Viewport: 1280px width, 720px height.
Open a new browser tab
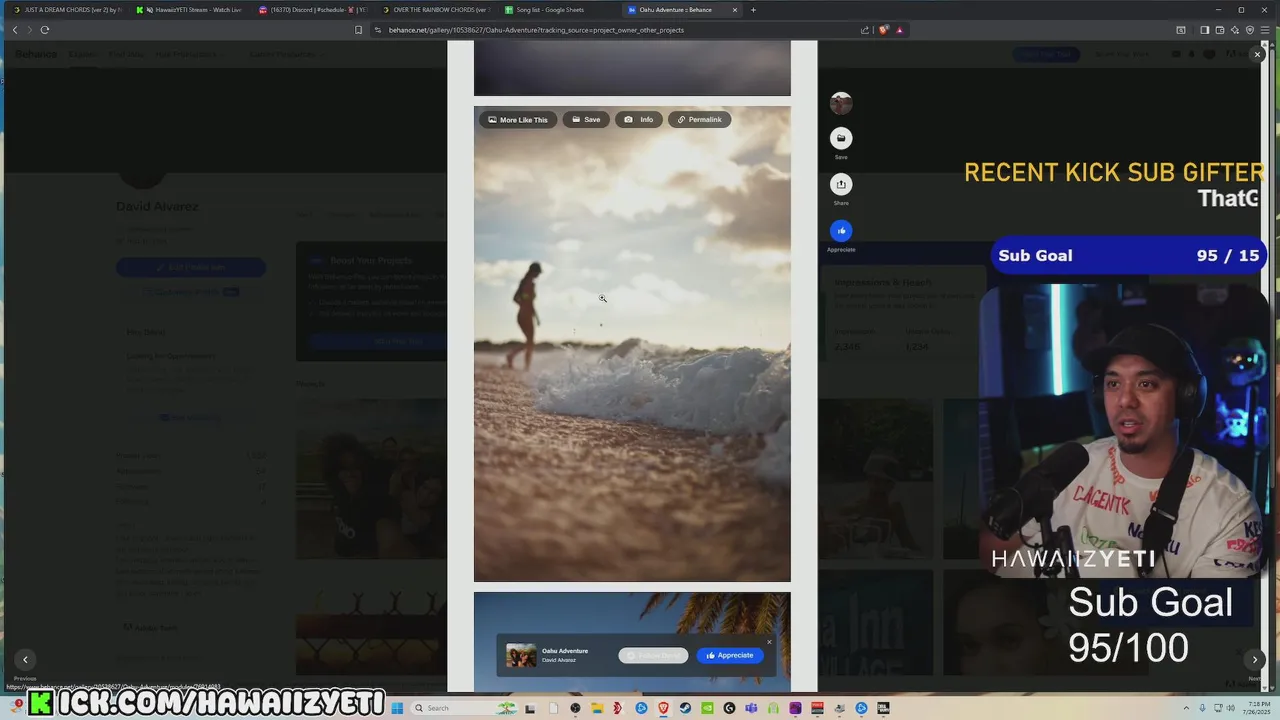pyautogui.click(x=753, y=10)
